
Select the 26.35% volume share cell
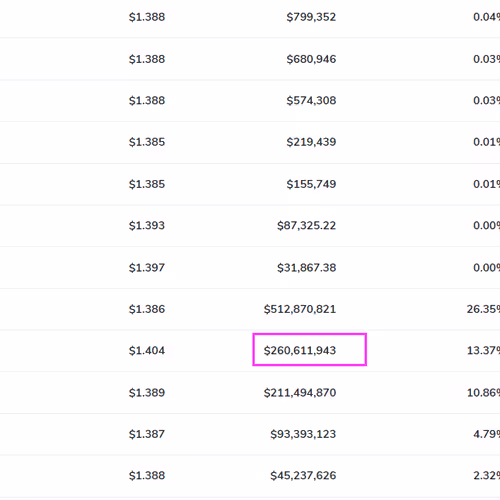483,309
